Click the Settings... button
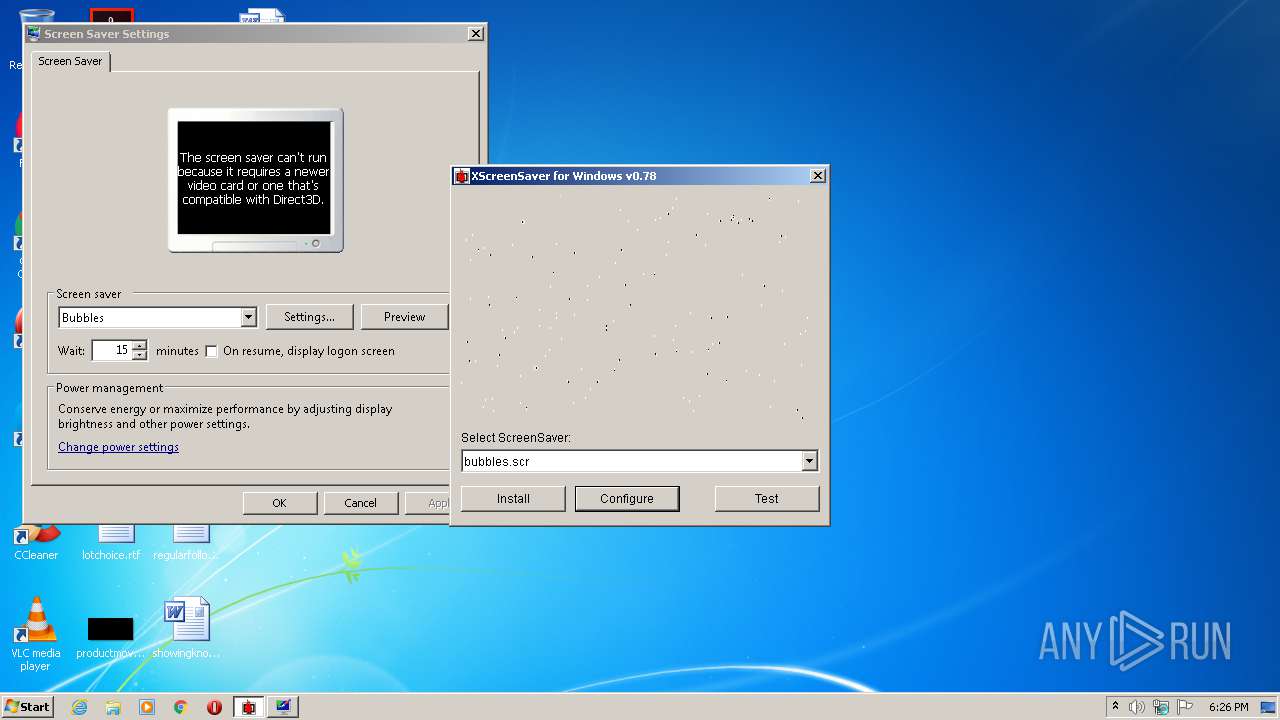The height and width of the screenshot is (720, 1280). pos(309,317)
